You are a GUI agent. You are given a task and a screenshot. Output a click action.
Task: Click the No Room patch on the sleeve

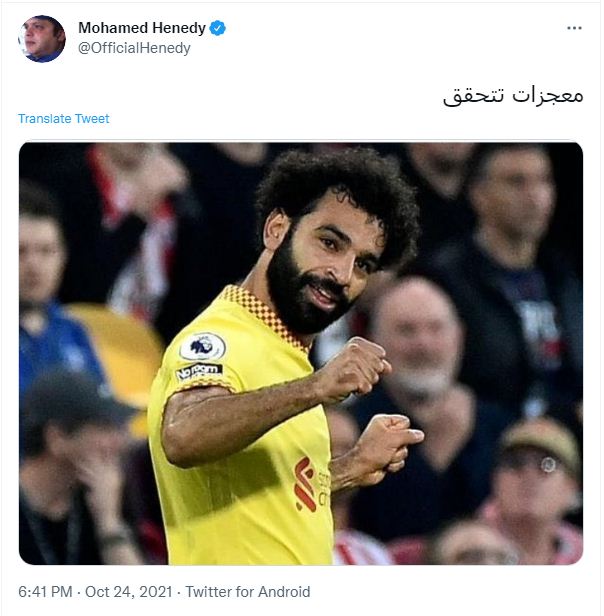[x=199, y=370]
